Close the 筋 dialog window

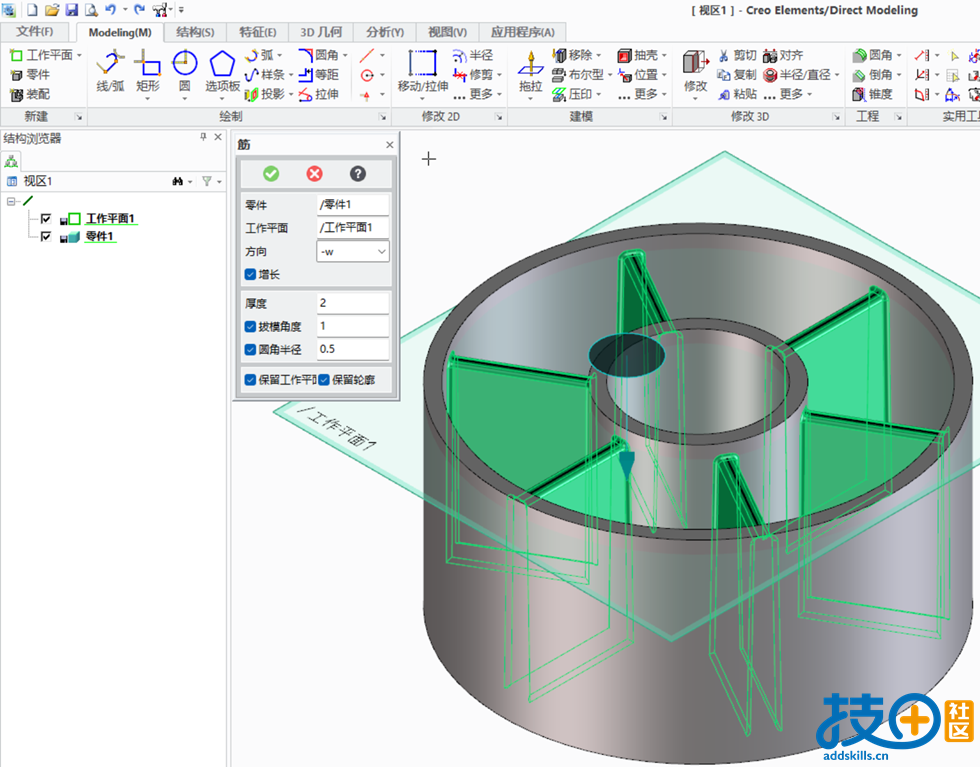[x=389, y=145]
